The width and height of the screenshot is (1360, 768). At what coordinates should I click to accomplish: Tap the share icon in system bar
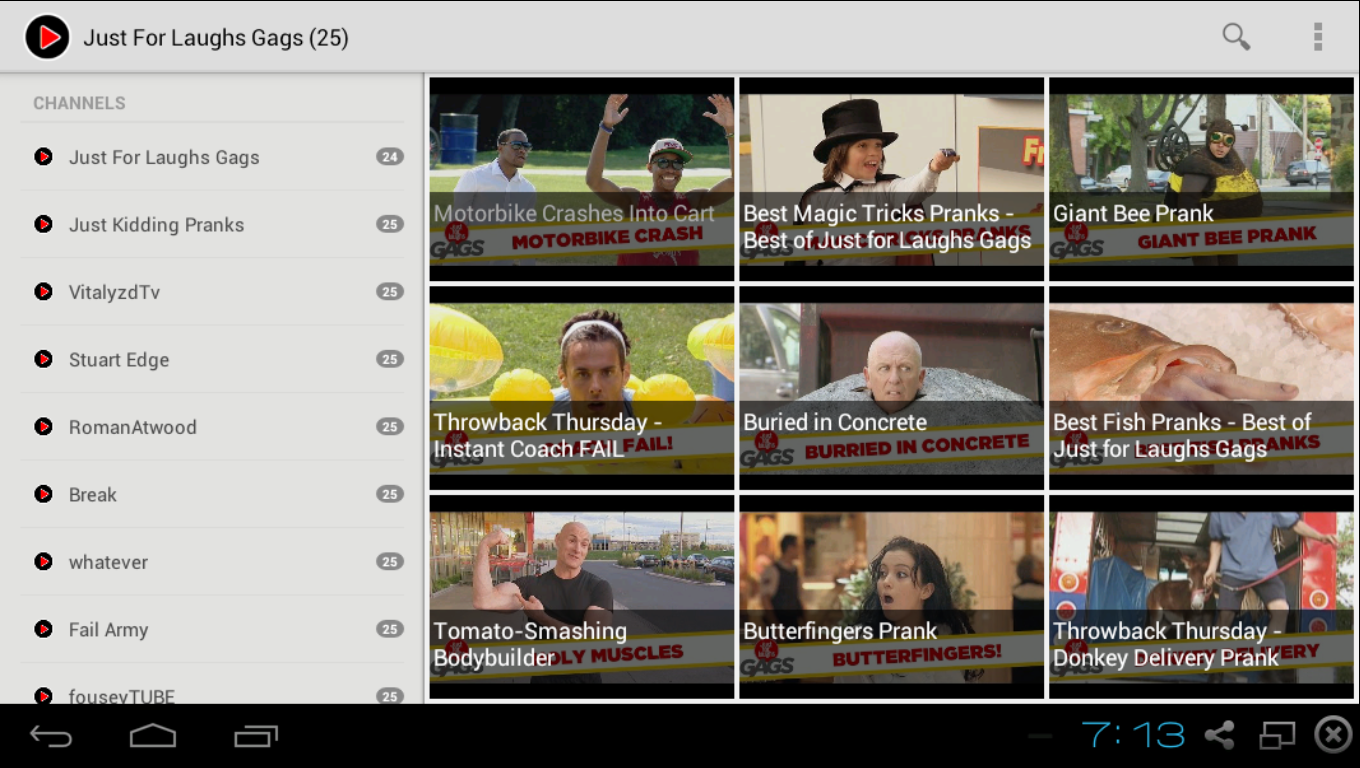tap(1219, 735)
